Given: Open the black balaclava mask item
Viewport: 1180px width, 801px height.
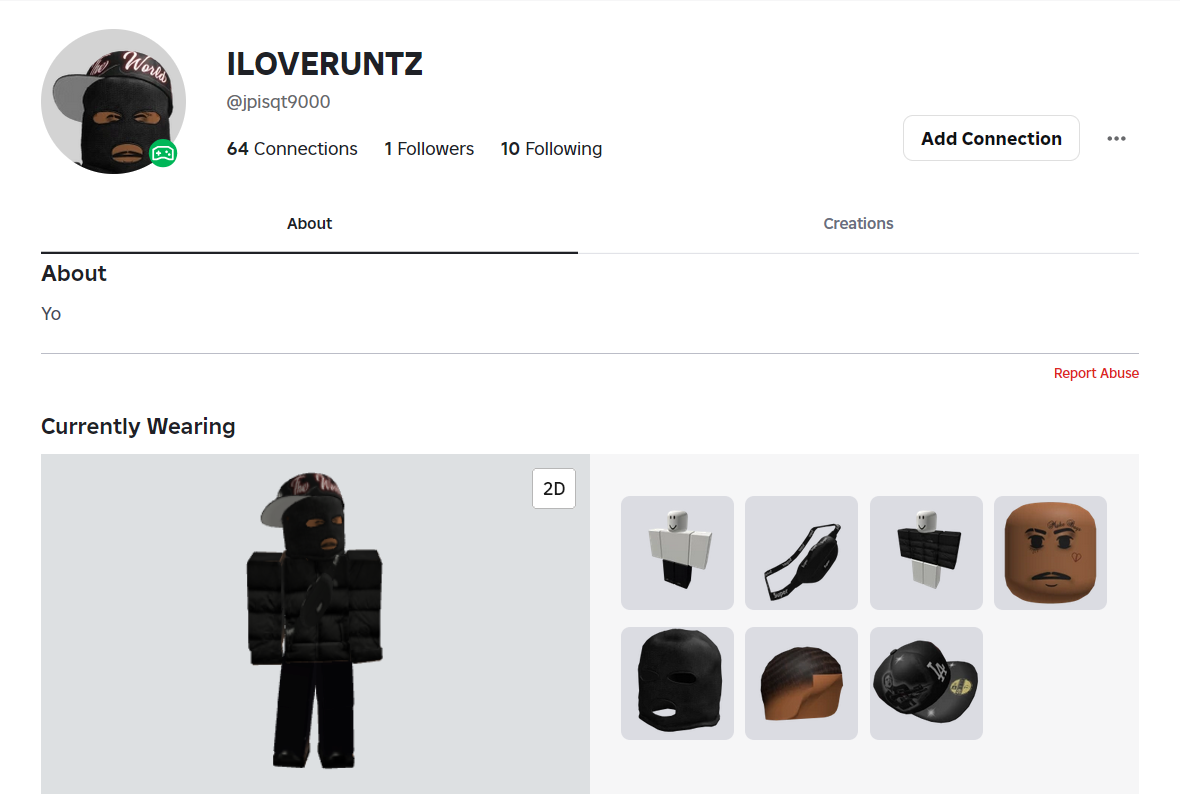Looking at the screenshot, I should [x=677, y=683].
